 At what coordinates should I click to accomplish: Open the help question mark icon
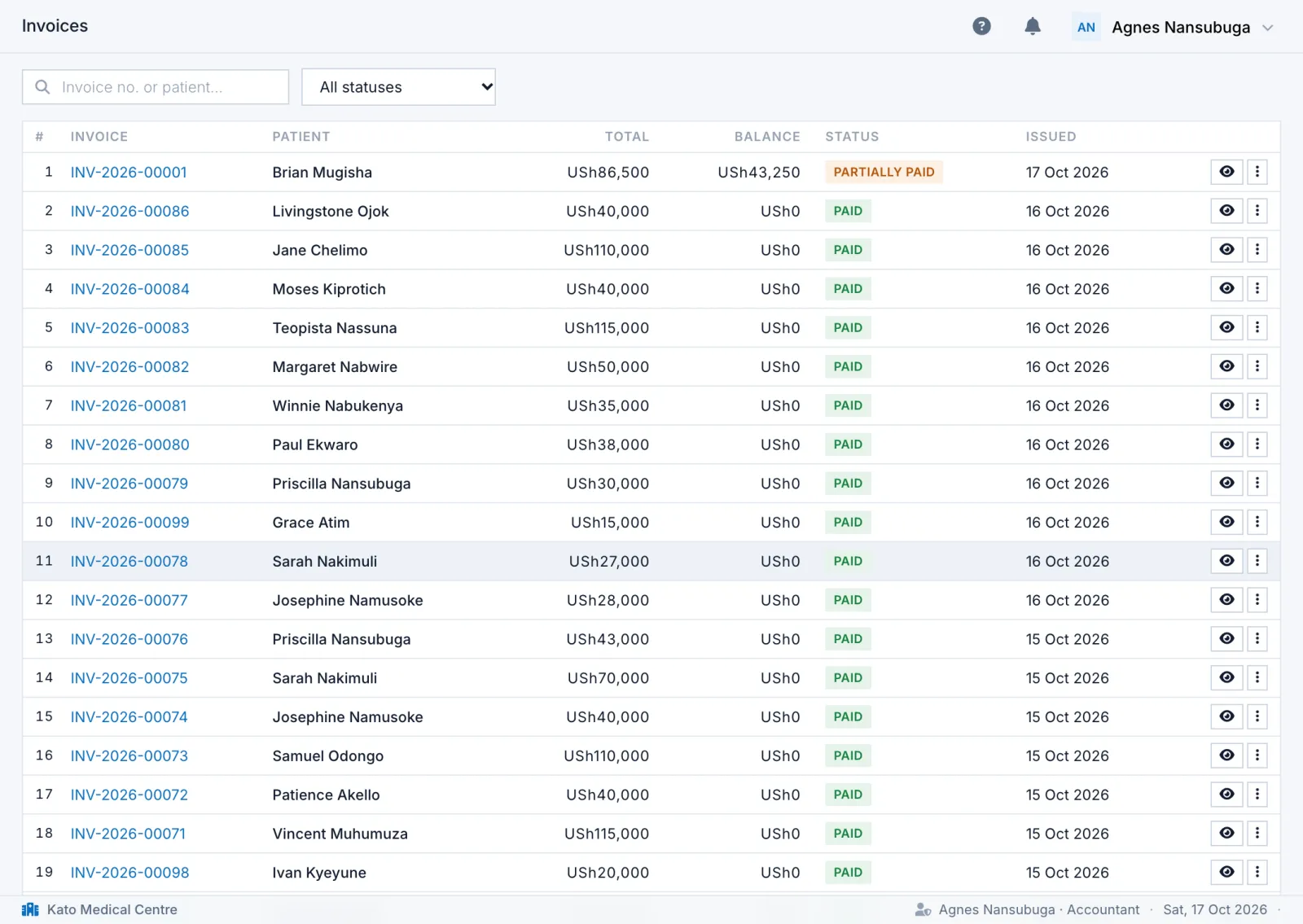[x=982, y=27]
